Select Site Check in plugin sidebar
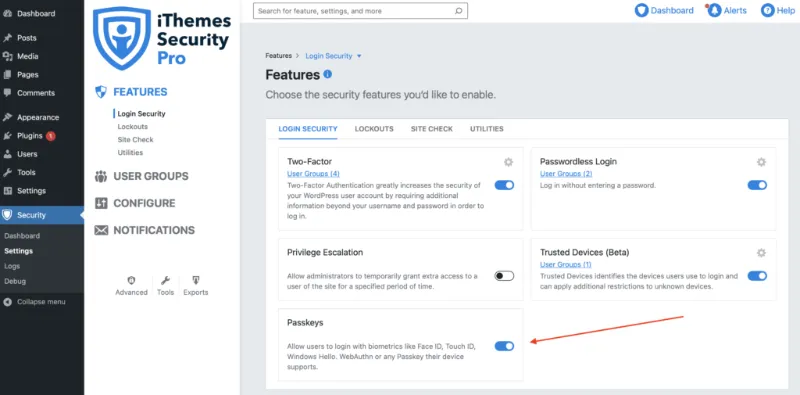 (135, 139)
